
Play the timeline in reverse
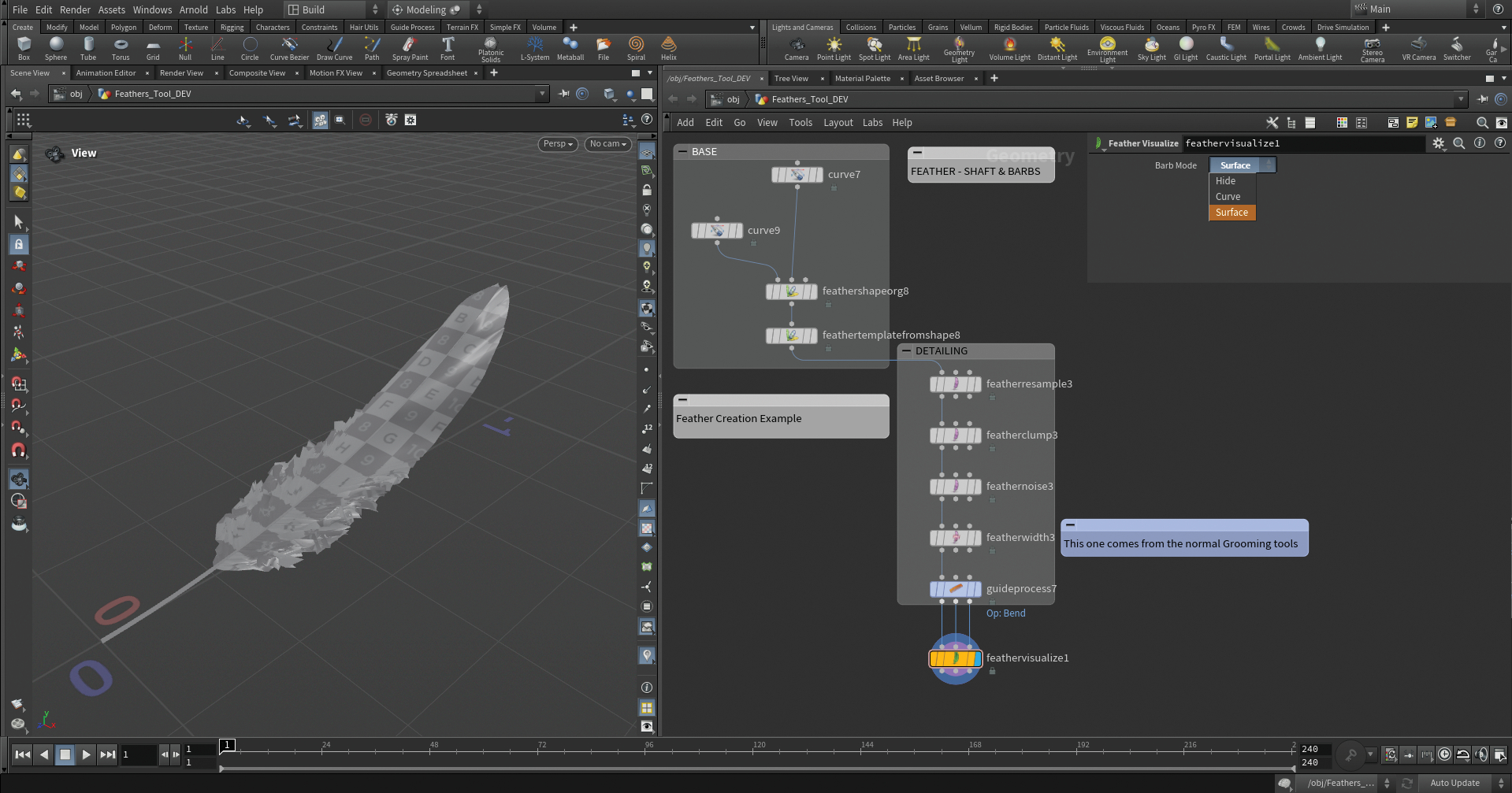44,754
